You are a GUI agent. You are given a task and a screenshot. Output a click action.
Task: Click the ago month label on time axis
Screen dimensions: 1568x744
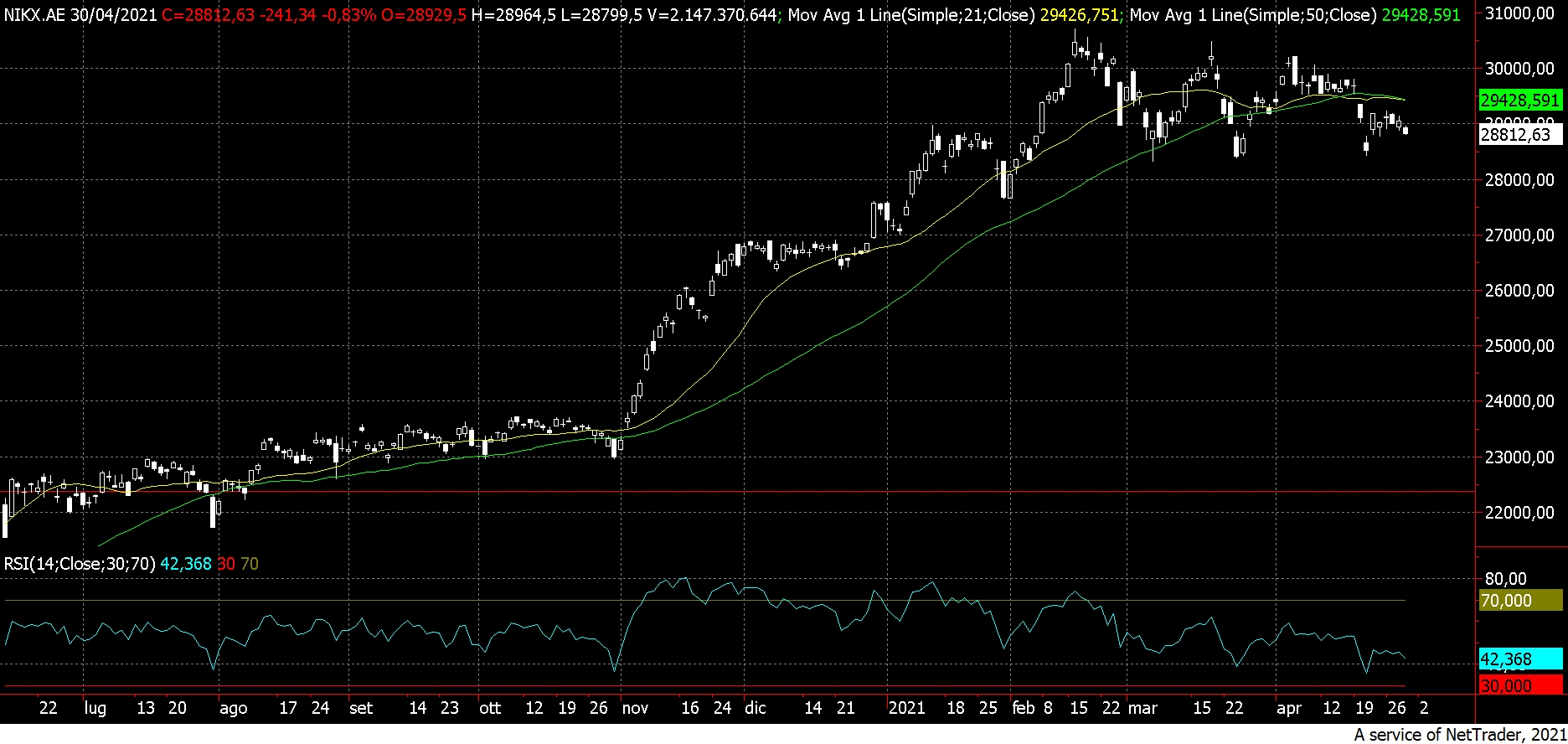[233, 708]
